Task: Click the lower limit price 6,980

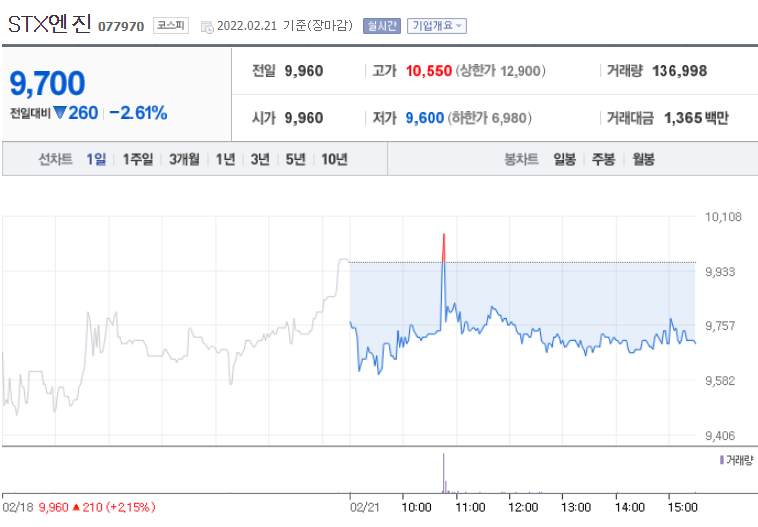Action: [510, 118]
